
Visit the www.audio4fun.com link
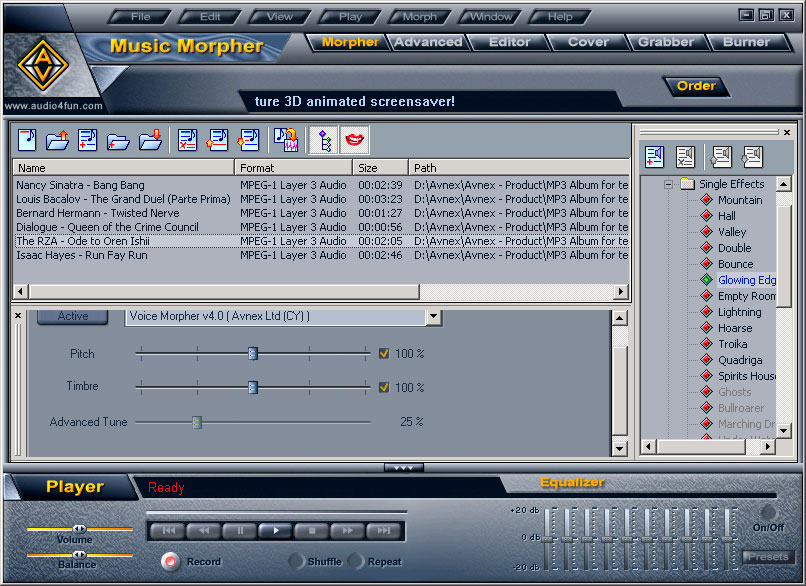pos(53,106)
